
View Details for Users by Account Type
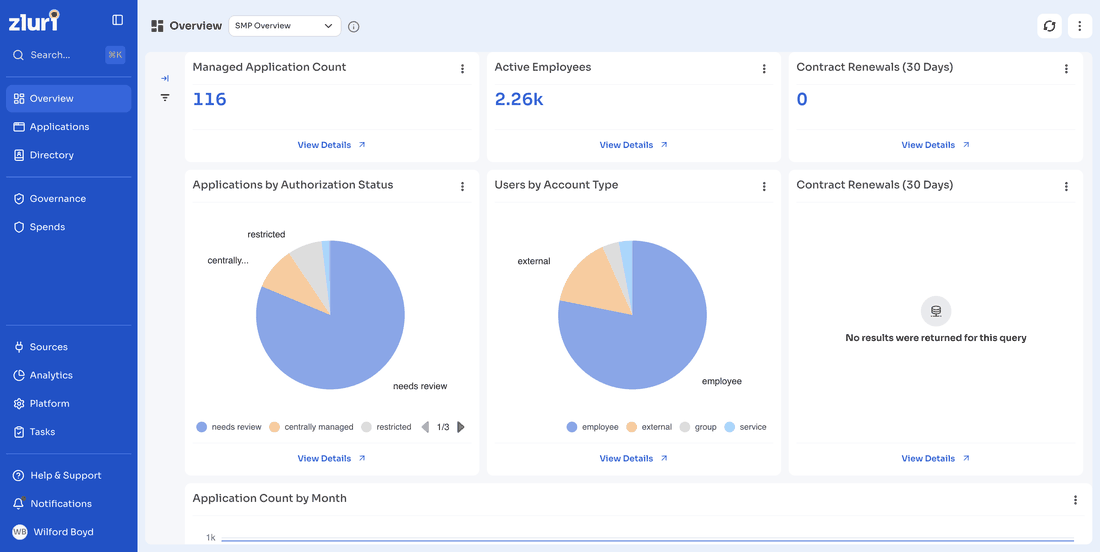coord(633,459)
